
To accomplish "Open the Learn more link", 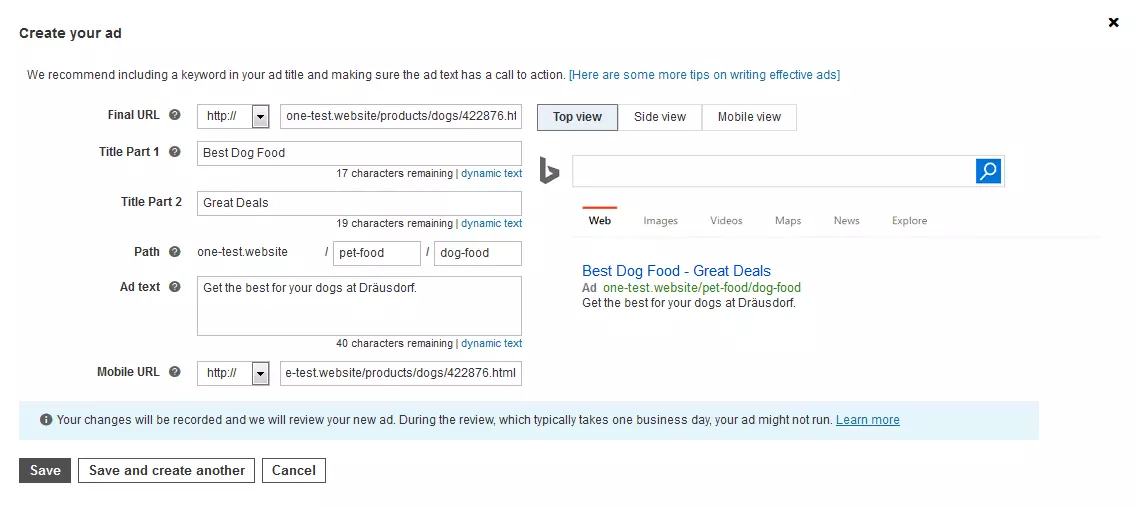I will click(x=867, y=419).
